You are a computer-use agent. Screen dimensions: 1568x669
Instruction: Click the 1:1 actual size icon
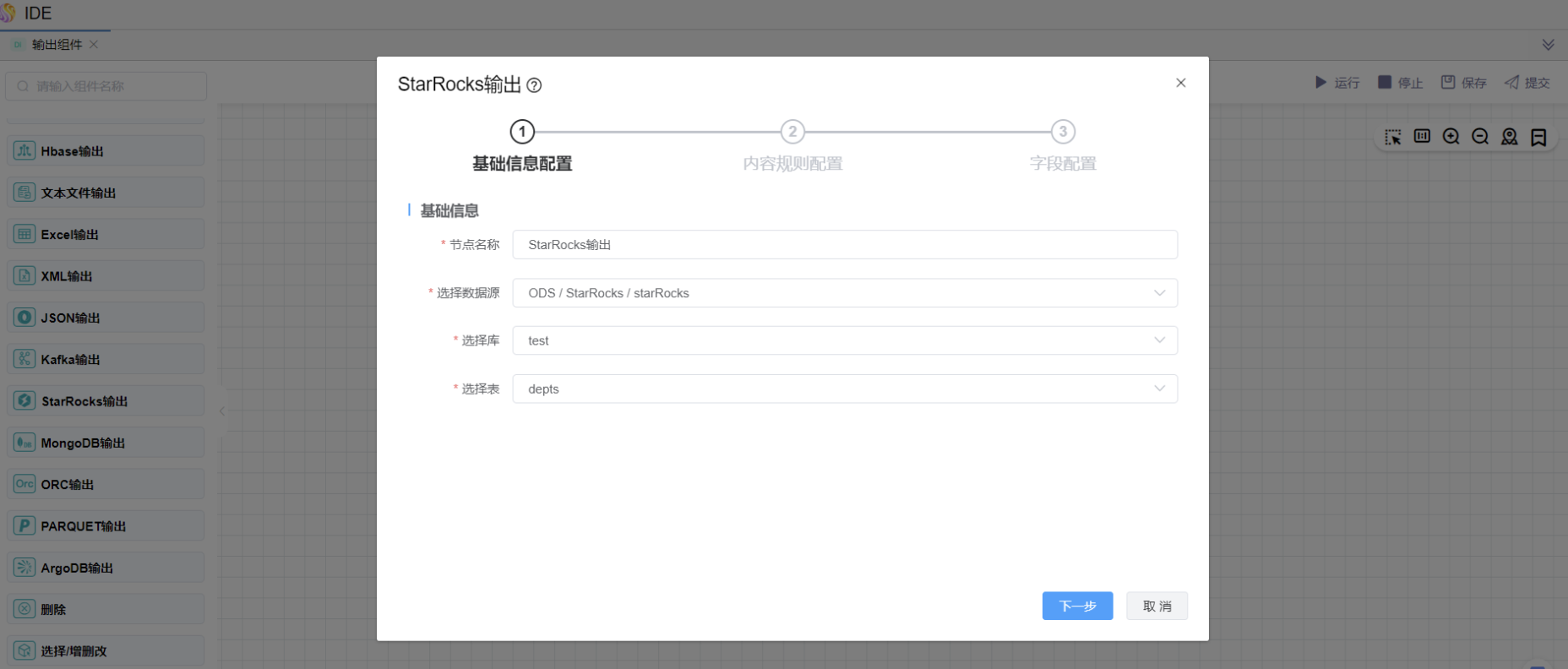1422,137
